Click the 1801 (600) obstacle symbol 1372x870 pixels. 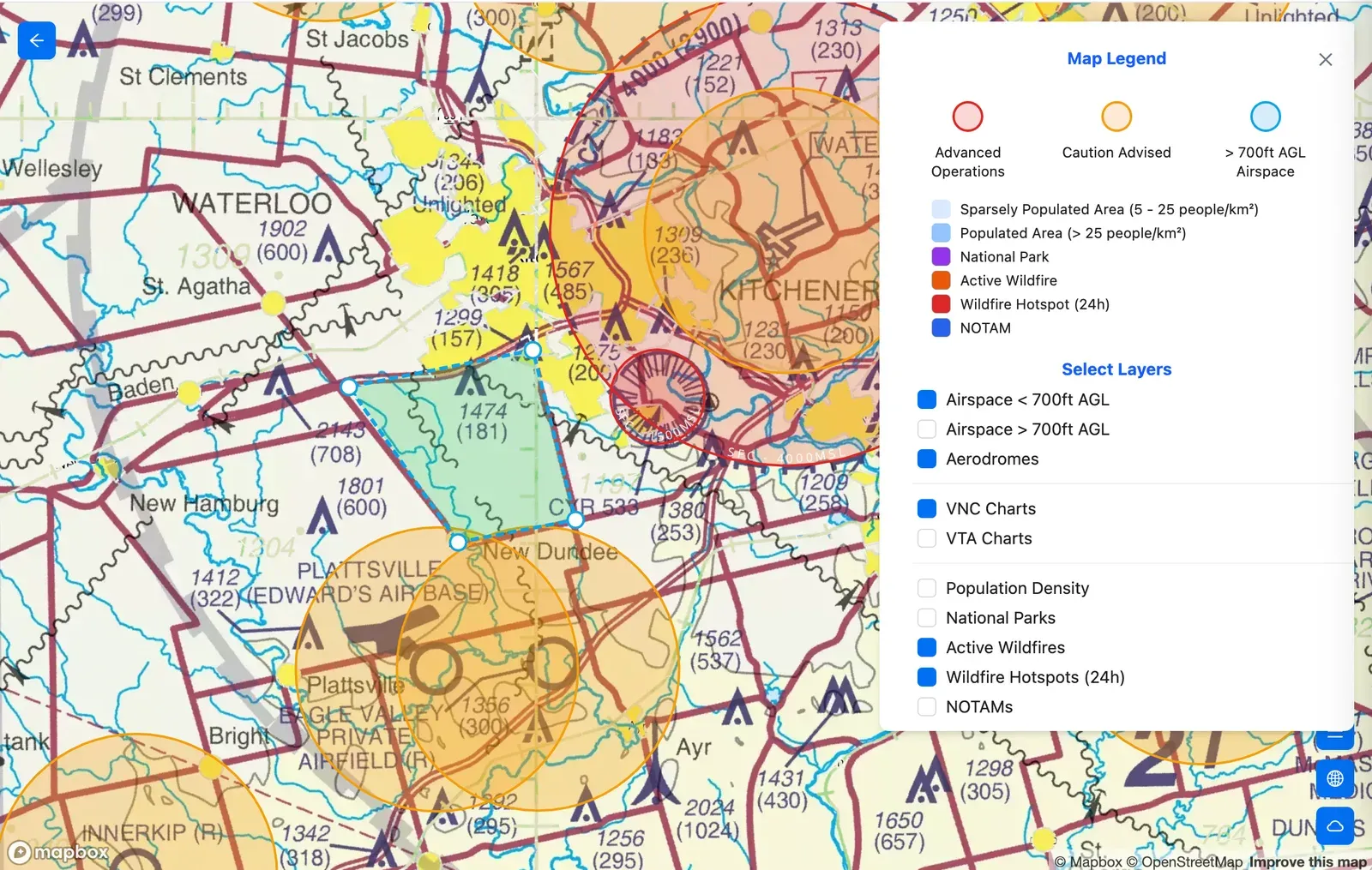tap(322, 517)
